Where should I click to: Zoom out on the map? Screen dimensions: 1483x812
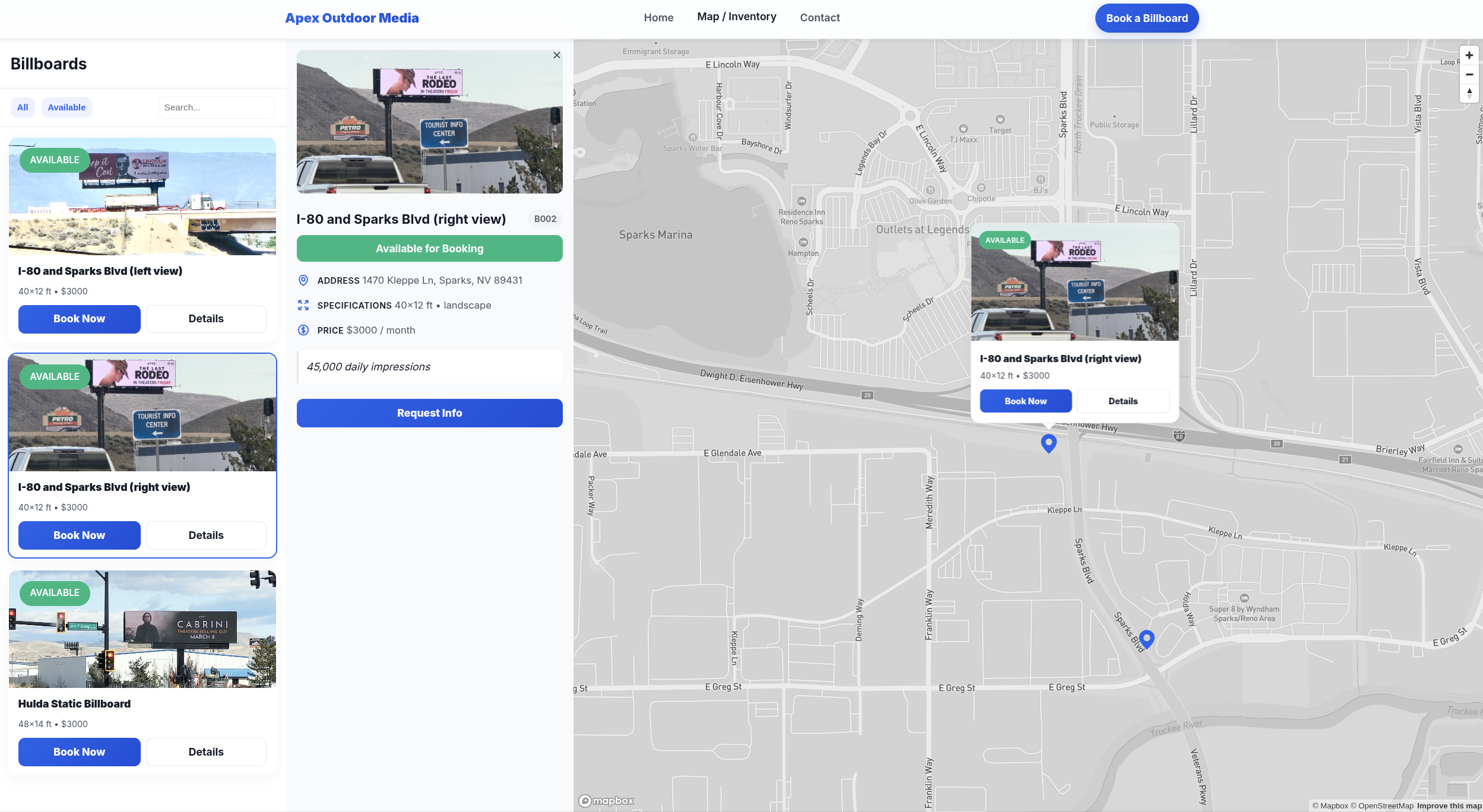pyautogui.click(x=1469, y=74)
